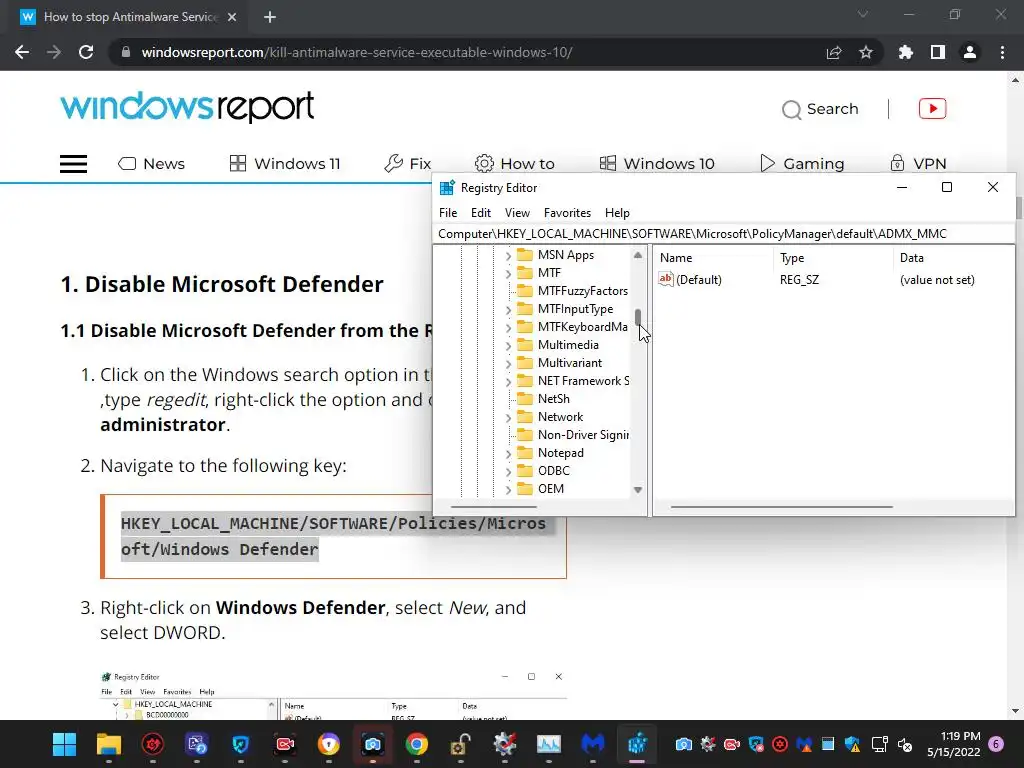Image resolution: width=1024 pixels, height=768 pixels.
Task: Expand the MTFKeyboardMa registry key
Action: (509, 327)
